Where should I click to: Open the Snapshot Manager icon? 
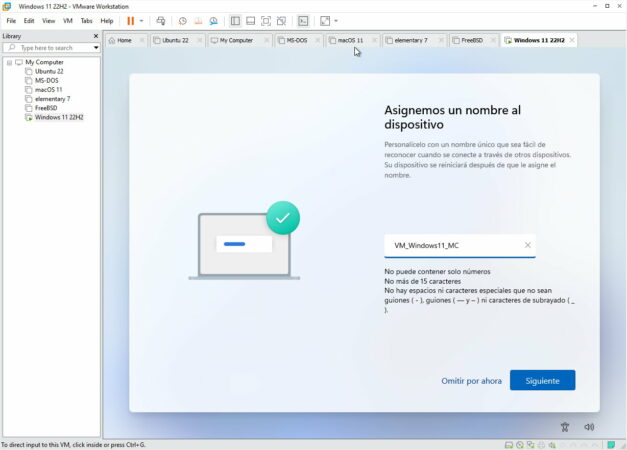(x=214, y=21)
